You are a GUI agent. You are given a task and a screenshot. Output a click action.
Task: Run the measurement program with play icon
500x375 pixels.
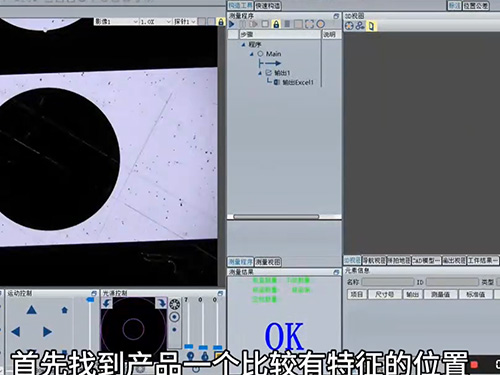pos(232,24)
